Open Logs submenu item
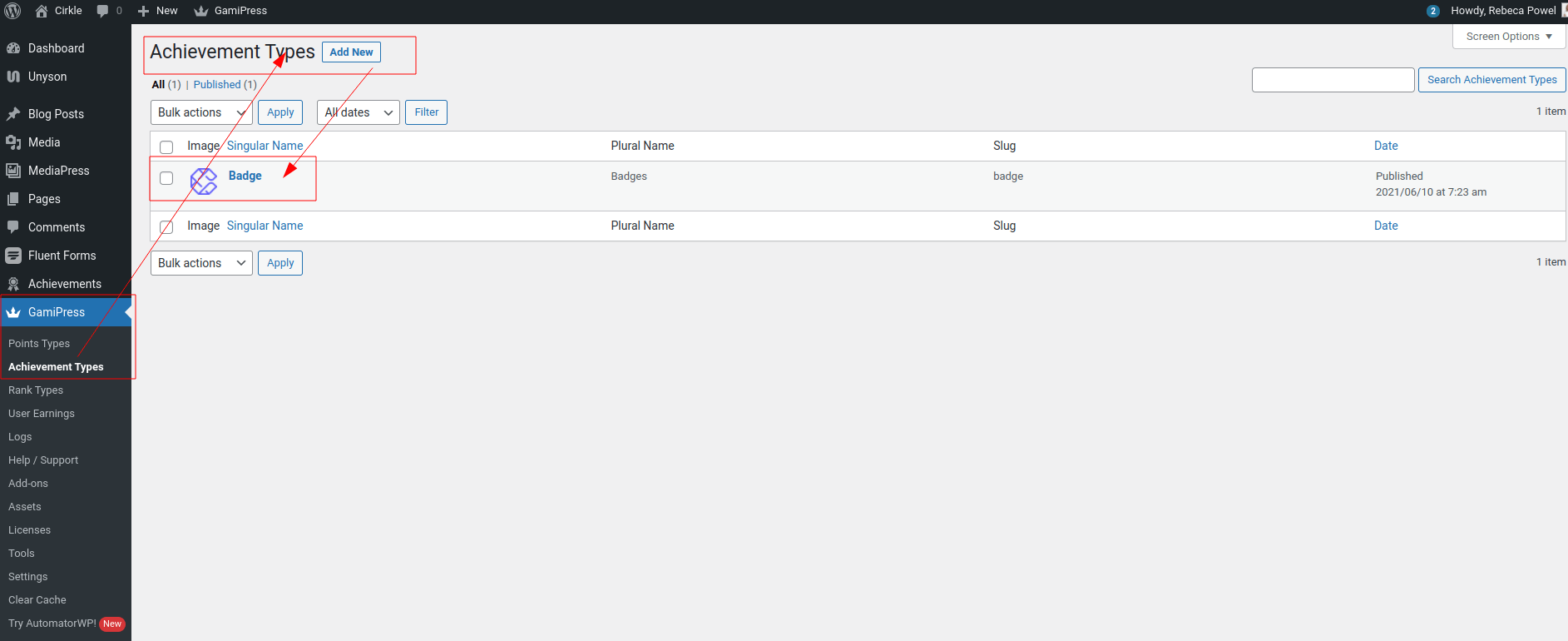Image resolution: width=1568 pixels, height=641 pixels. click(20, 437)
